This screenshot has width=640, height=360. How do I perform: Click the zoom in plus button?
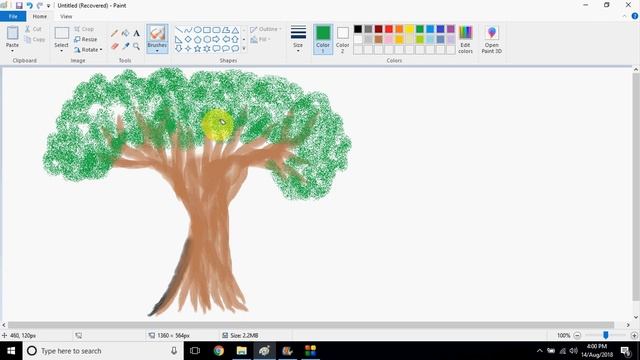pos(634,335)
